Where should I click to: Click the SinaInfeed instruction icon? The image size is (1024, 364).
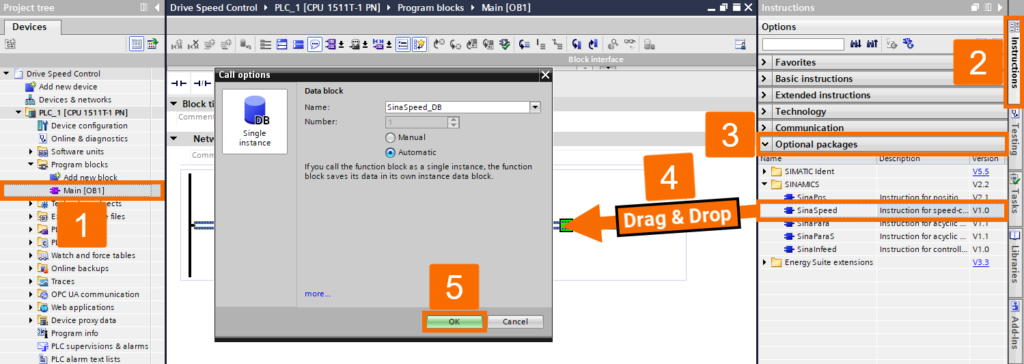point(790,249)
